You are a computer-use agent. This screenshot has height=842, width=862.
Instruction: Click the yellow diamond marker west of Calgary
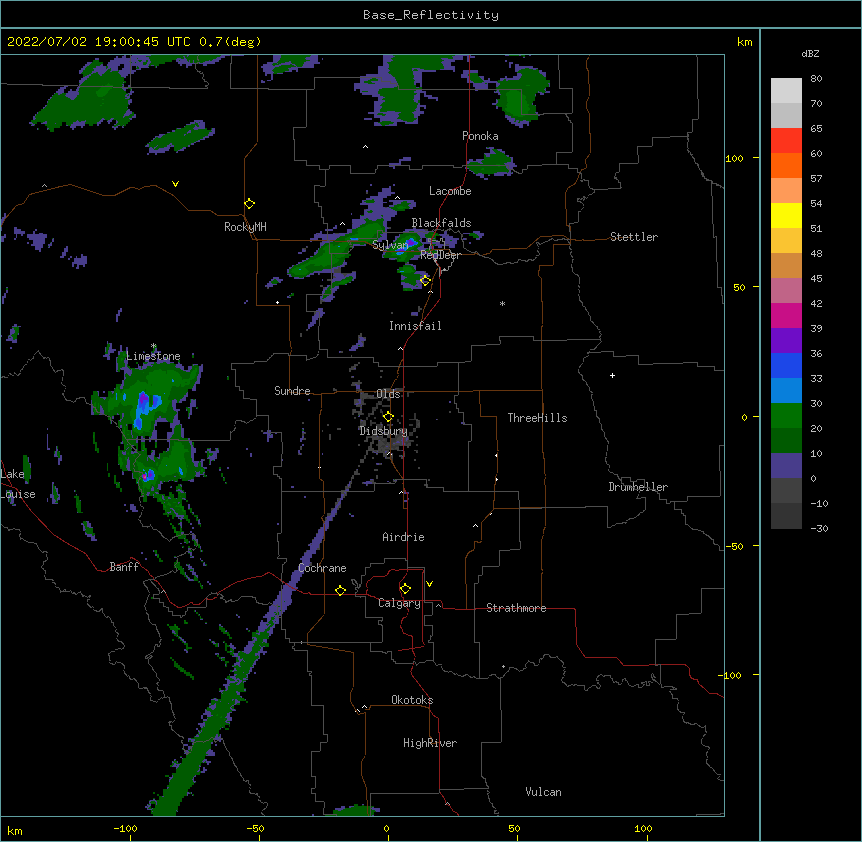pos(341,591)
